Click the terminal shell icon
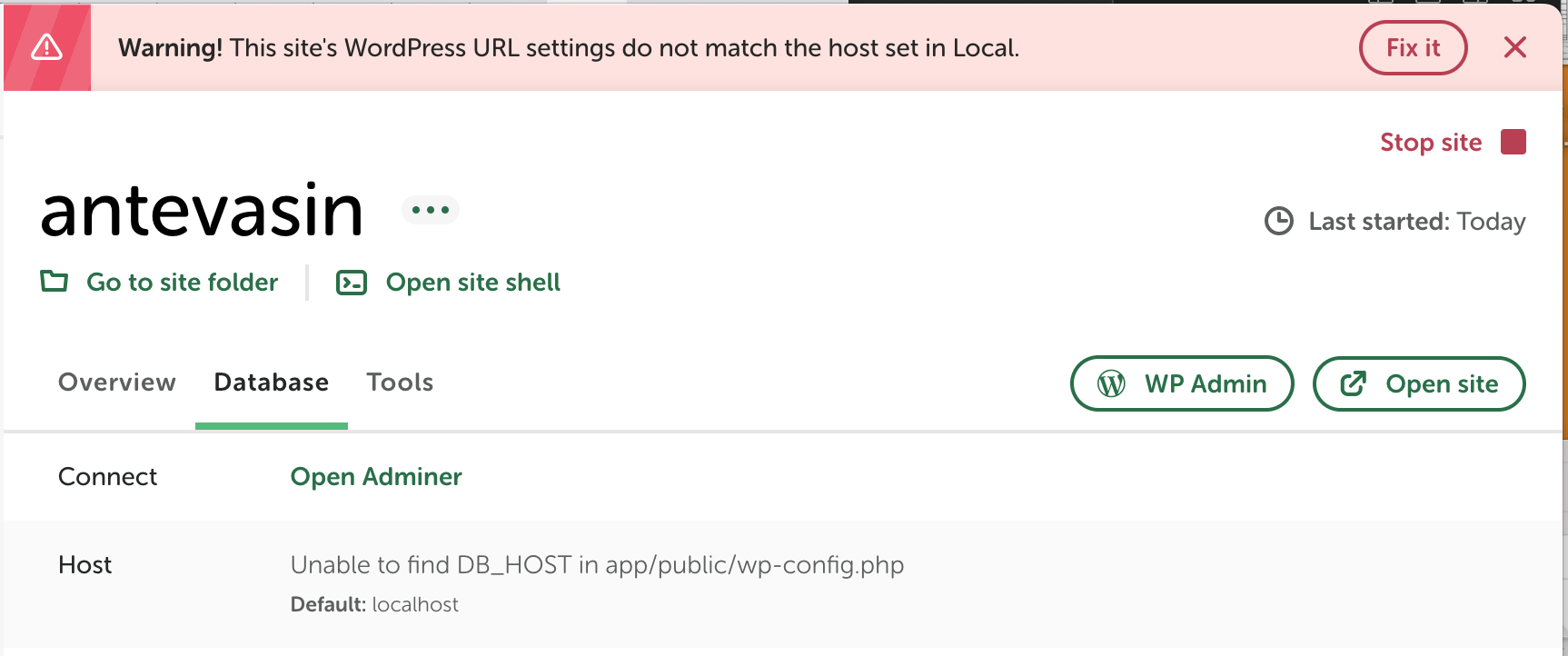 pyautogui.click(x=352, y=283)
